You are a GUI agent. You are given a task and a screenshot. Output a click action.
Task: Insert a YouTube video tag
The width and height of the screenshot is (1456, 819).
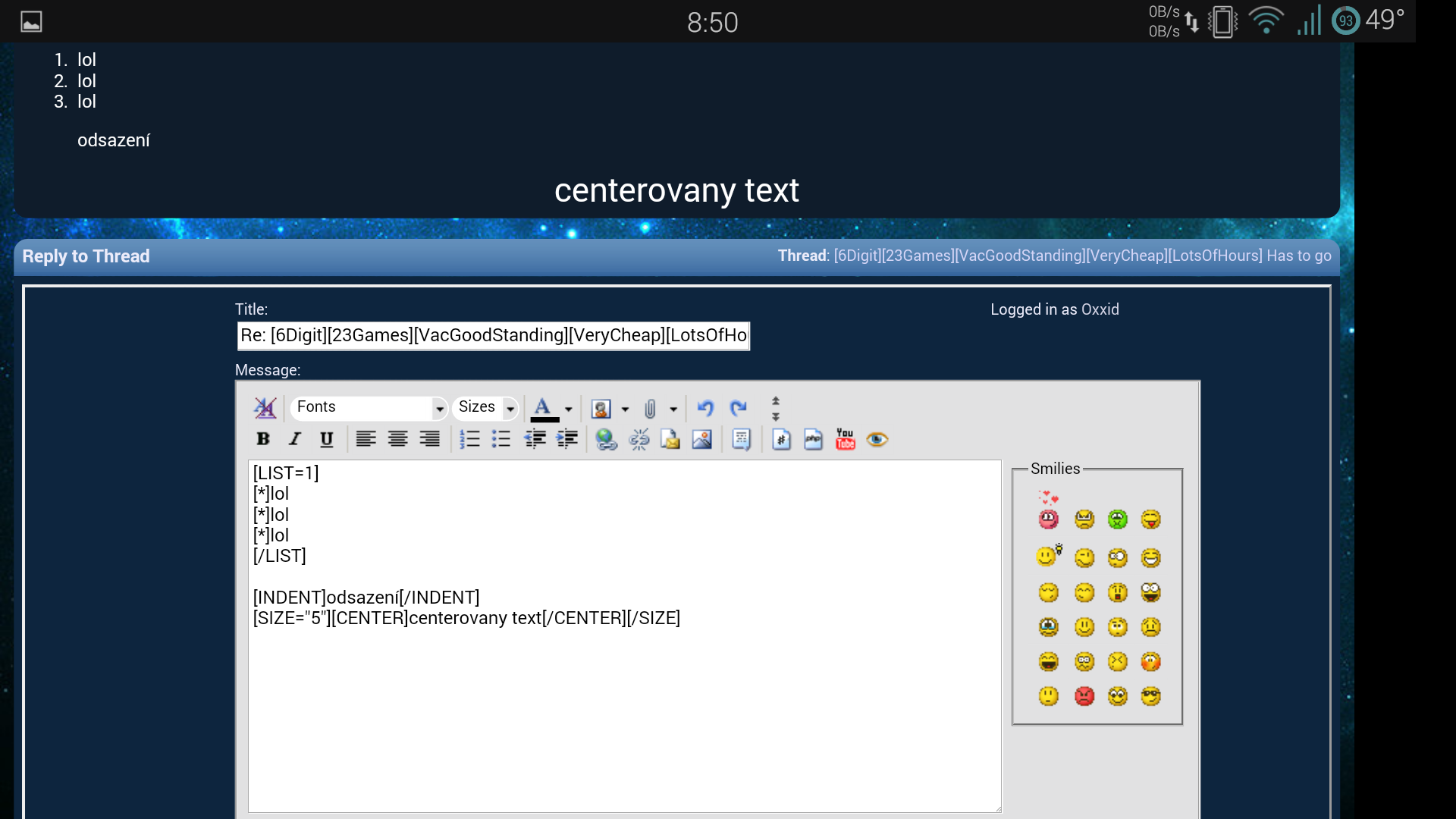pyautogui.click(x=845, y=439)
